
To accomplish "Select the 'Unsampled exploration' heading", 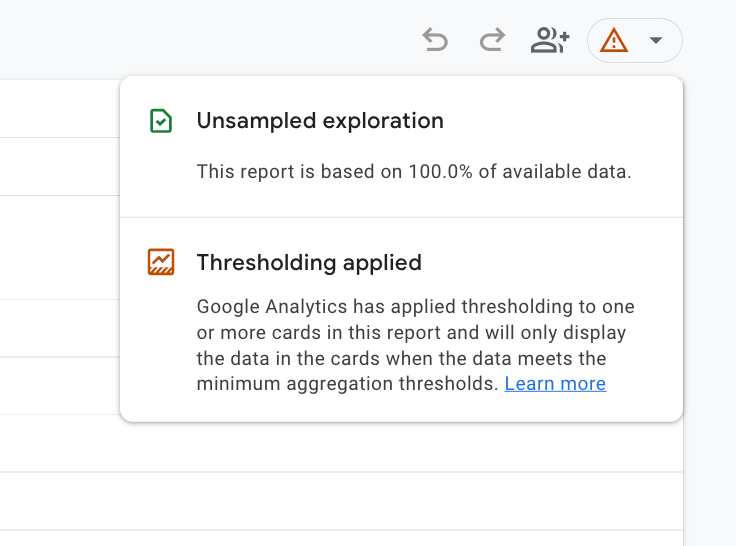I will (x=320, y=121).
